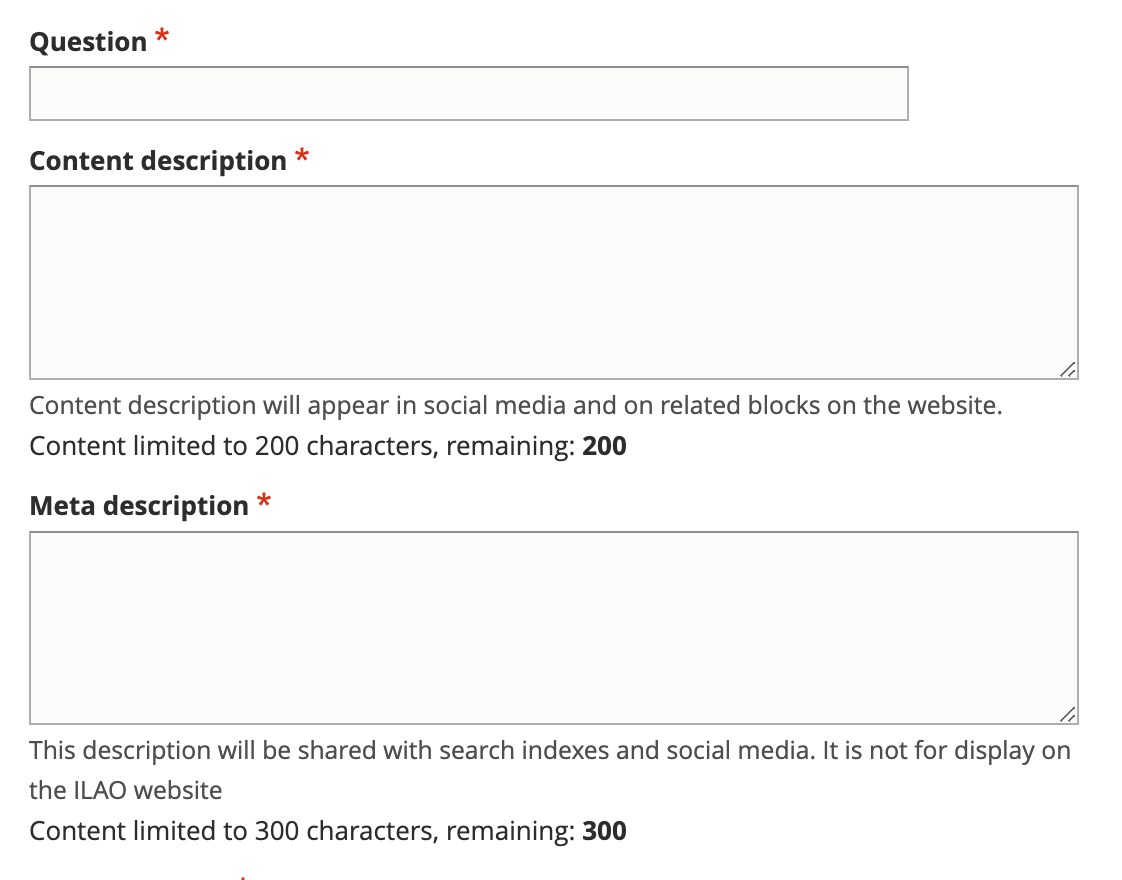Viewport: 1122px width, 880px height.
Task: Click the Content description label
Action: 158,161
